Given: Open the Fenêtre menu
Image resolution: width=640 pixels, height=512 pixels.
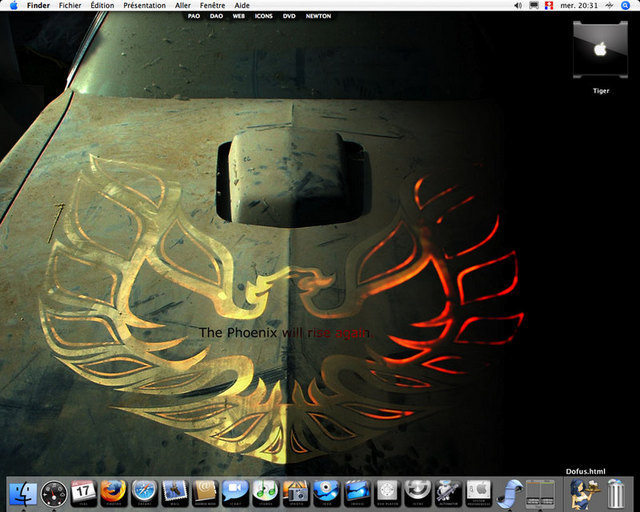Looking at the screenshot, I should pos(212,5).
